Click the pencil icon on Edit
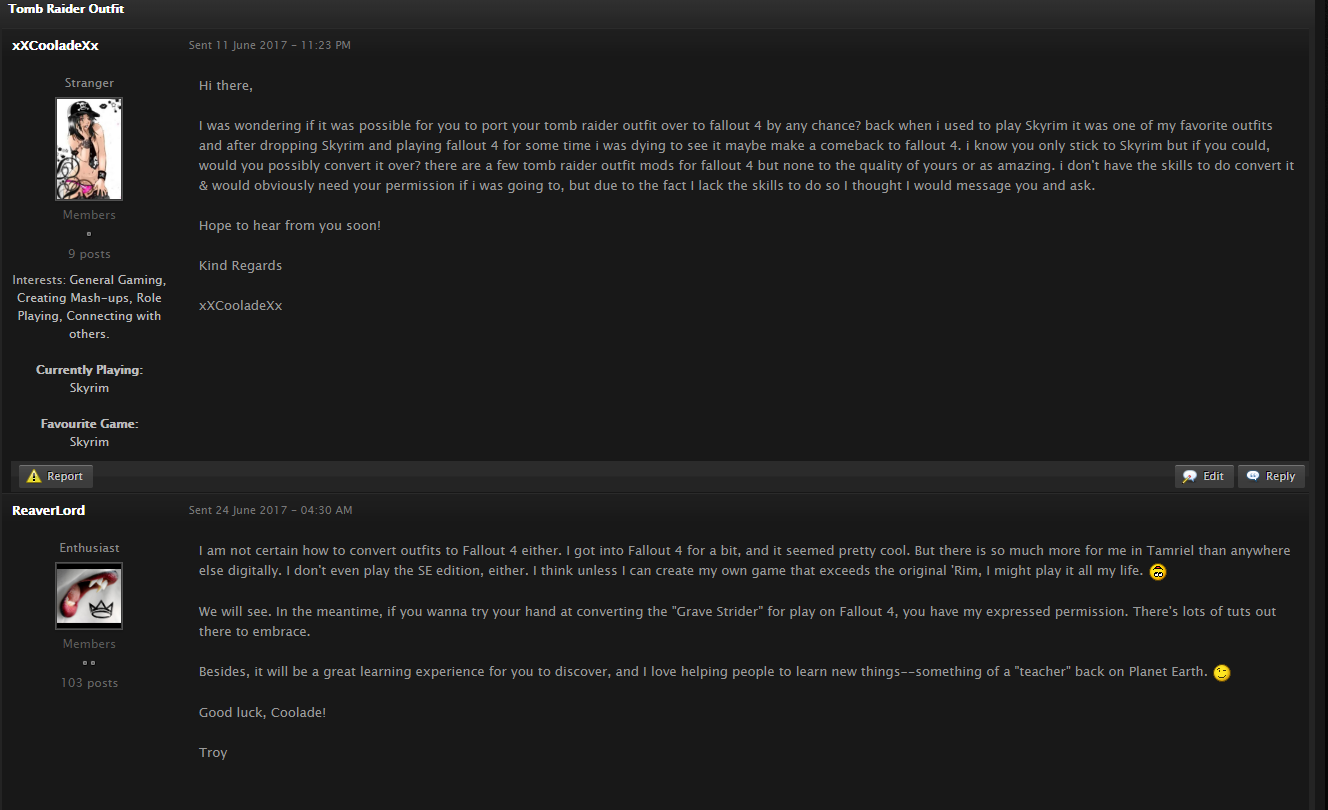 pyautogui.click(x=1190, y=476)
